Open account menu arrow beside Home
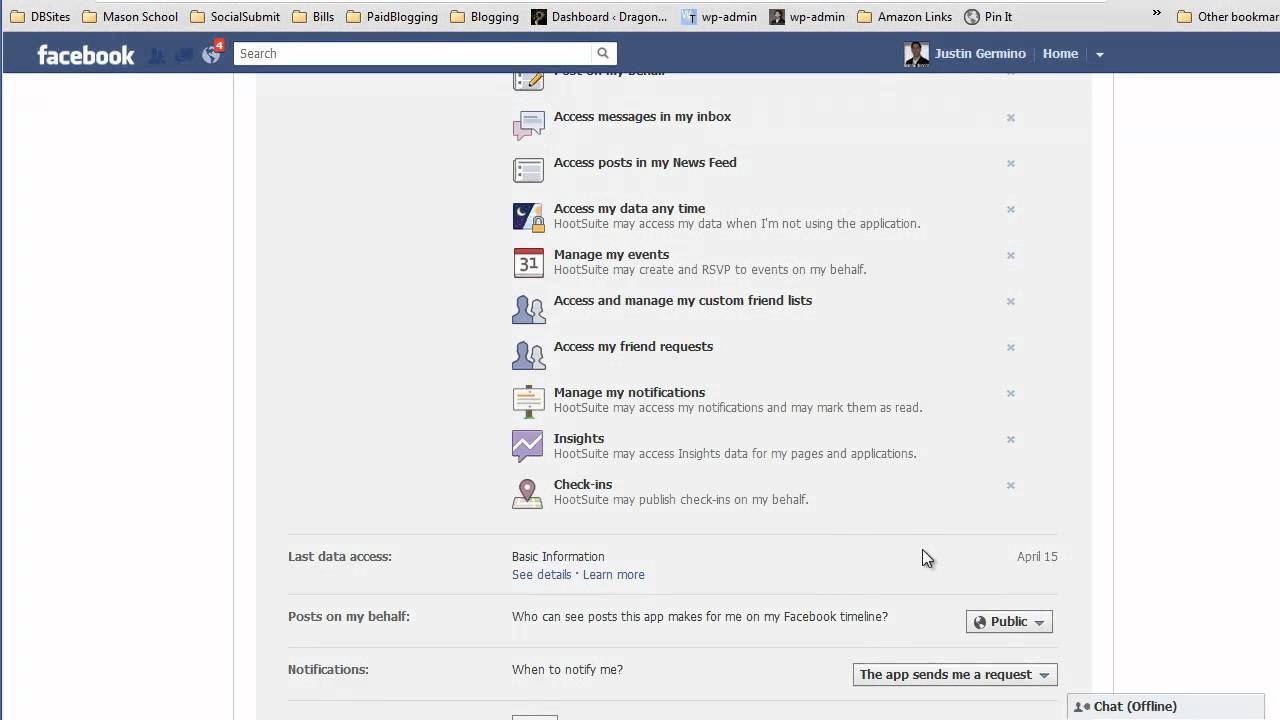 point(1099,55)
